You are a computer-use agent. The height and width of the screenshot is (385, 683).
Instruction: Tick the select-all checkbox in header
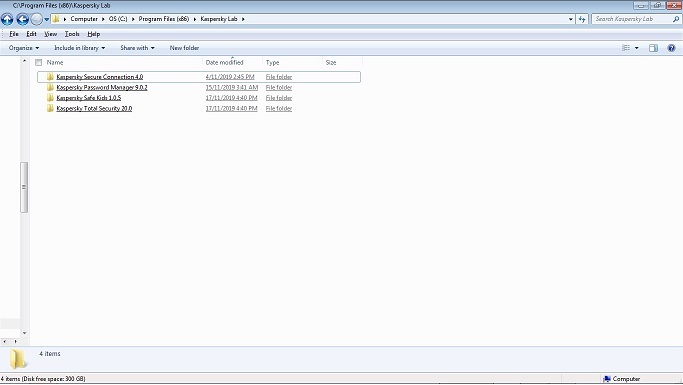39,63
